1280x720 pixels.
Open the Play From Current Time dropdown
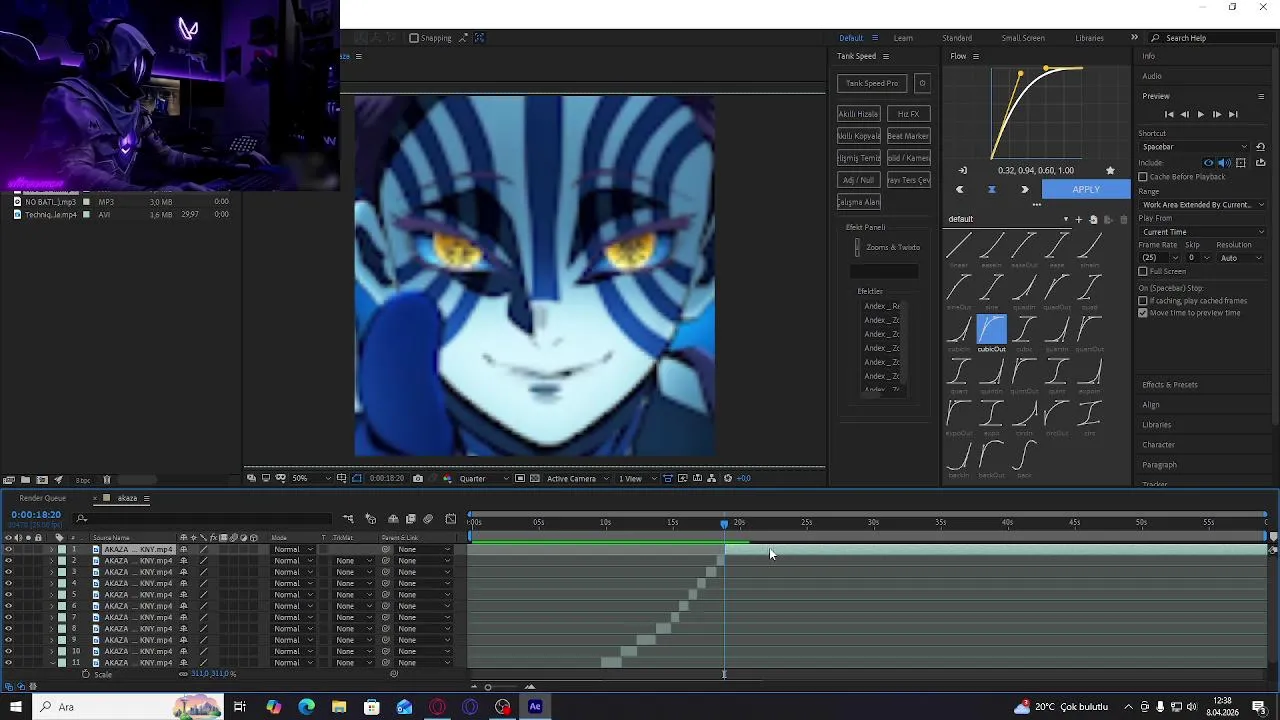[1202, 232]
